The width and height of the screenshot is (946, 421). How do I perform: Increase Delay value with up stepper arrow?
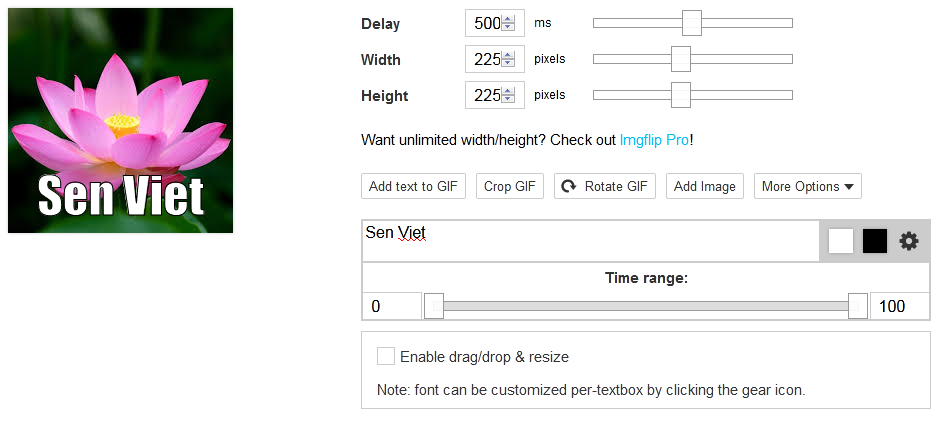click(x=508, y=20)
